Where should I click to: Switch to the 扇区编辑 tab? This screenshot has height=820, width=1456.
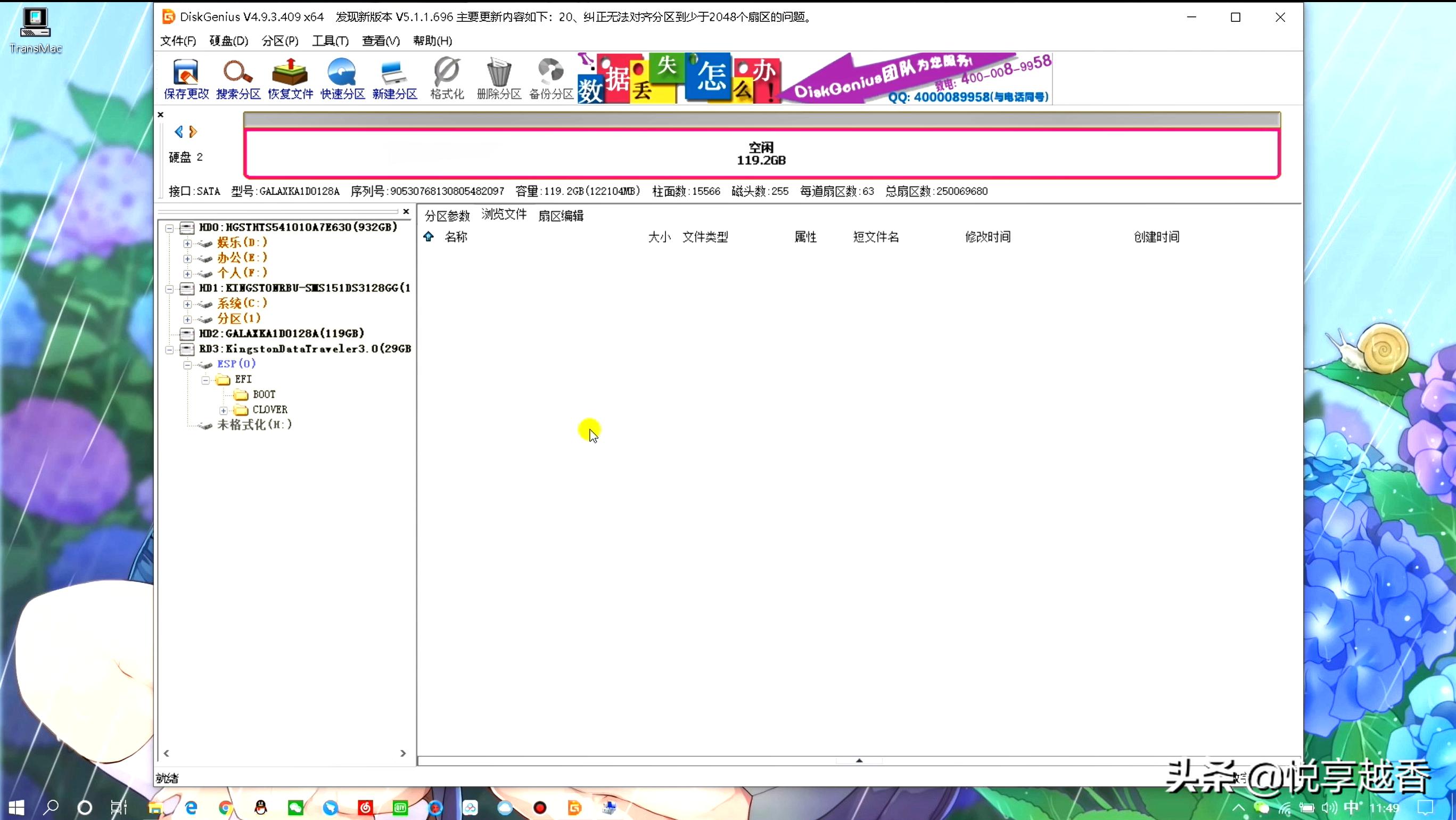(x=561, y=216)
